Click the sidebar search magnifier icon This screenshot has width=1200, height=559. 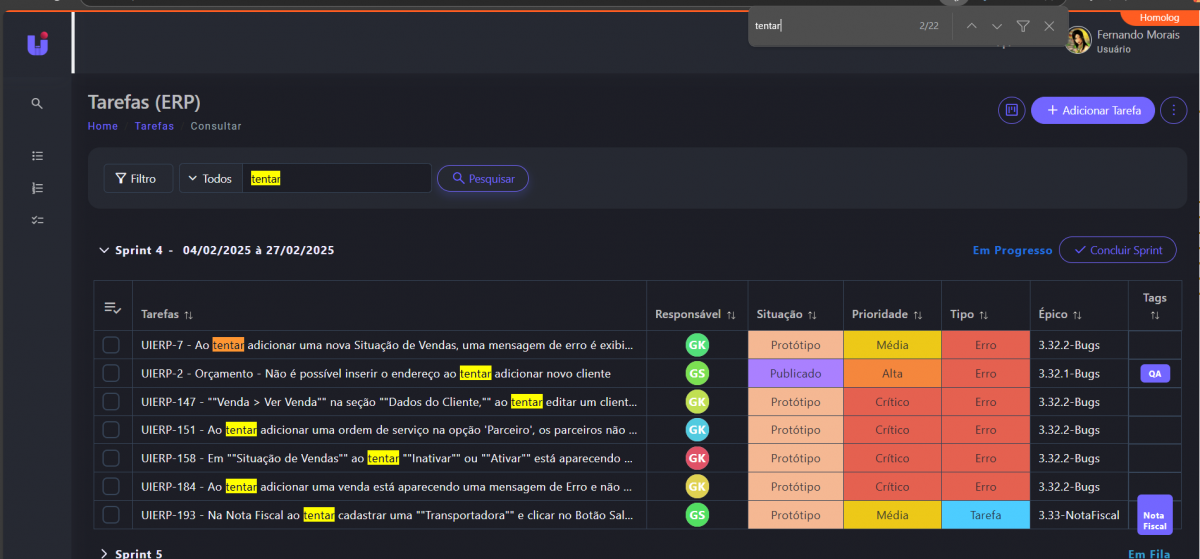(37, 103)
